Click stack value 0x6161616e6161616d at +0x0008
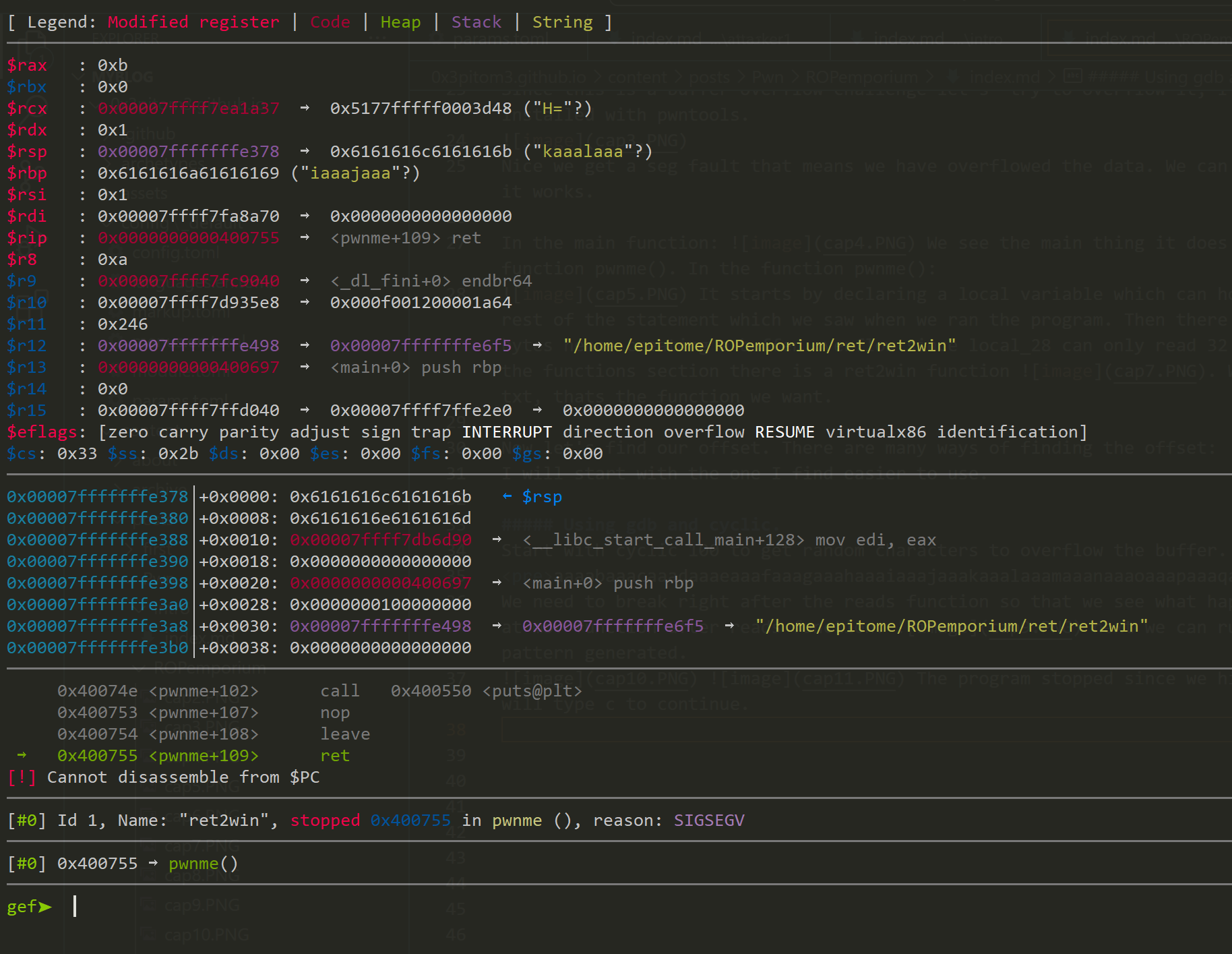The width and height of the screenshot is (1232, 954). pyautogui.click(x=381, y=518)
